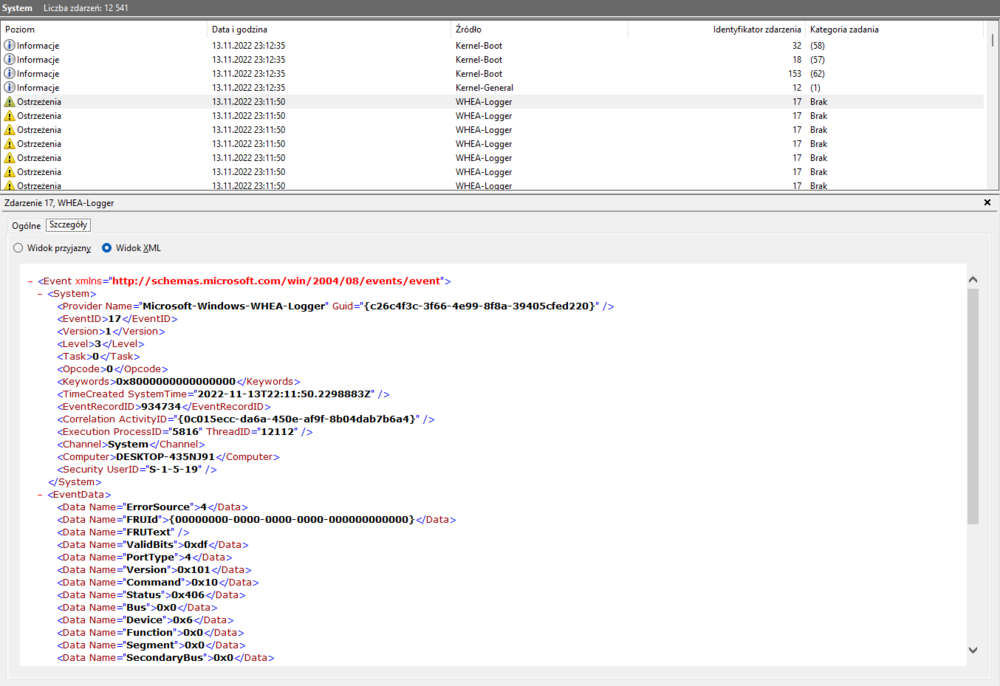The width and height of the screenshot is (1000, 686).
Task: Sort by Identyfikator zdarzenia column header
Action: pyautogui.click(x=717, y=29)
